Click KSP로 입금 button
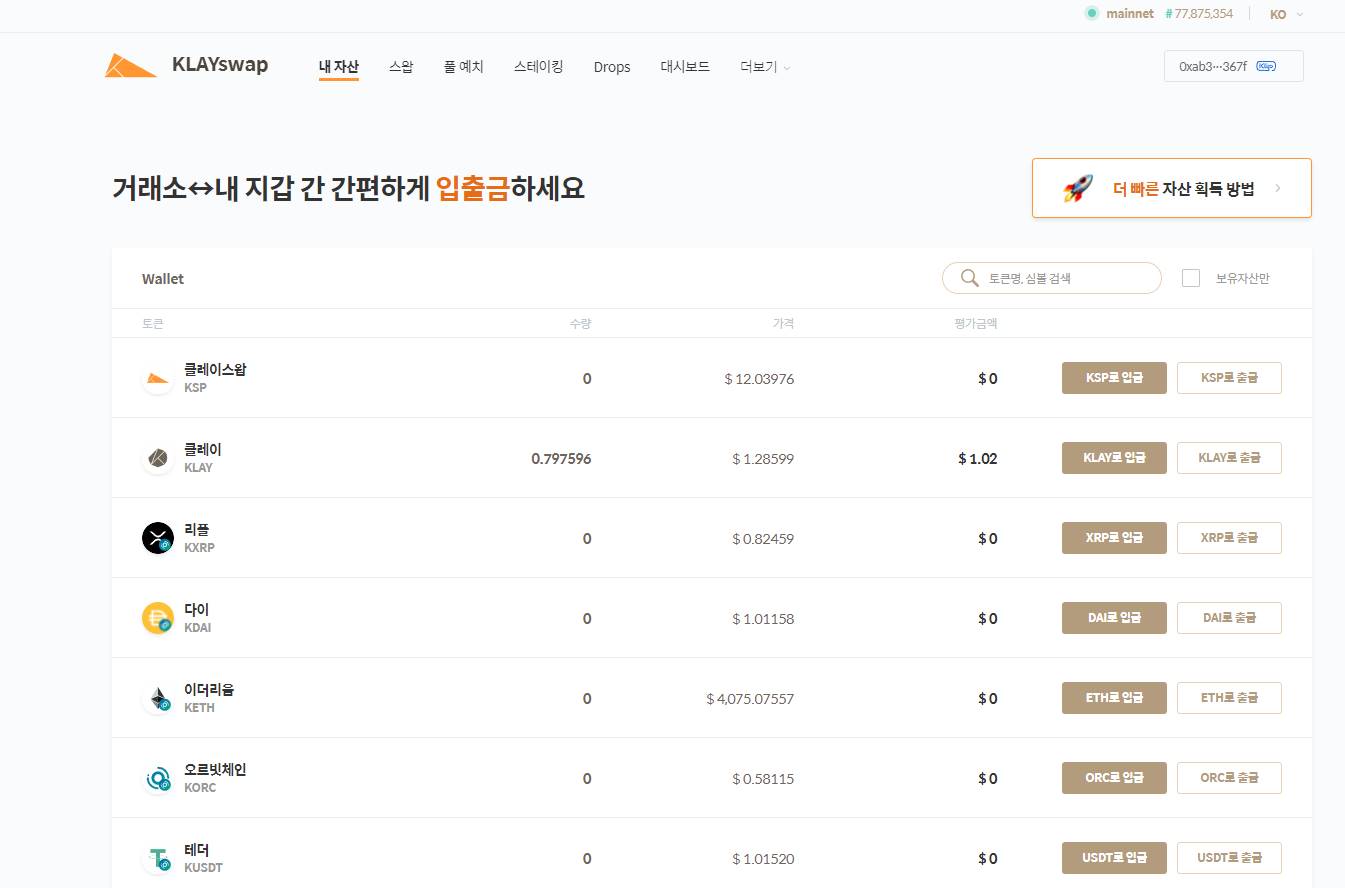Screen dimensions: 1345x888 point(1114,378)
